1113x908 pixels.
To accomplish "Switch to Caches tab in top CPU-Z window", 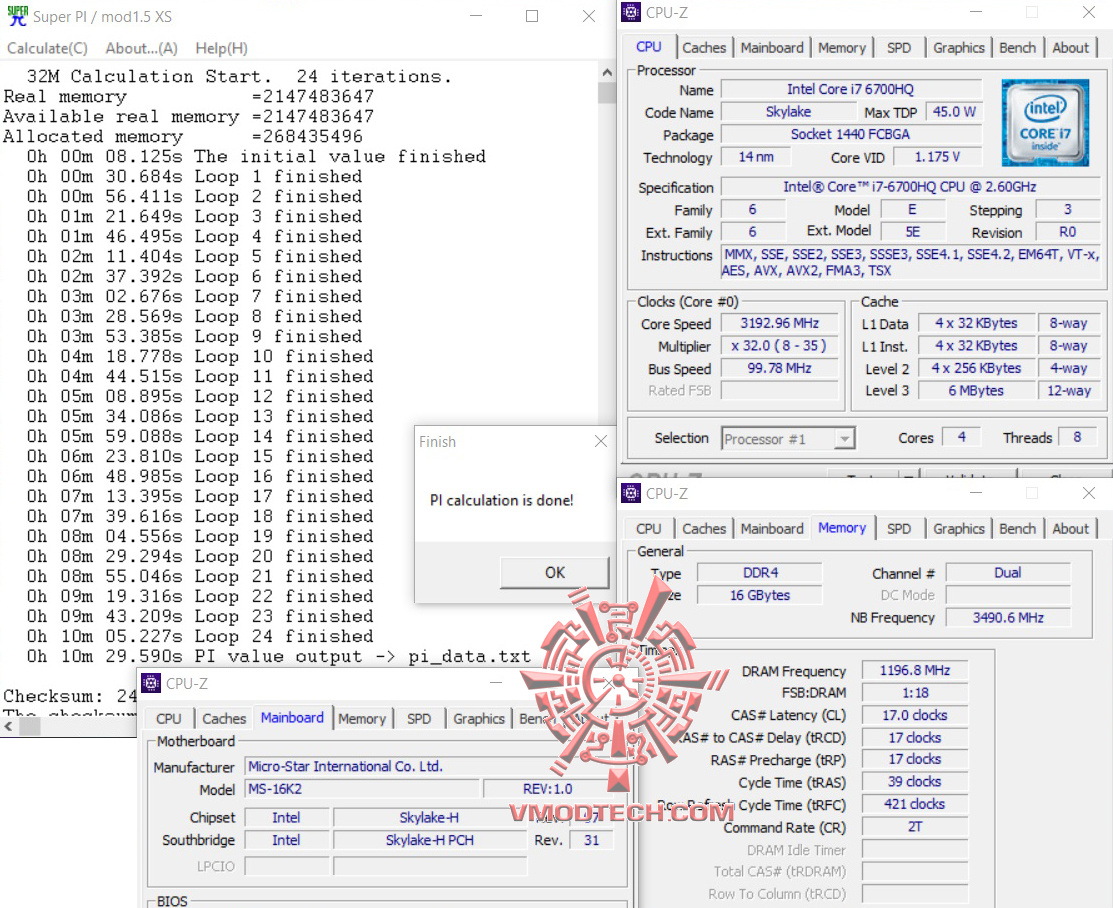I will [704, 48].
